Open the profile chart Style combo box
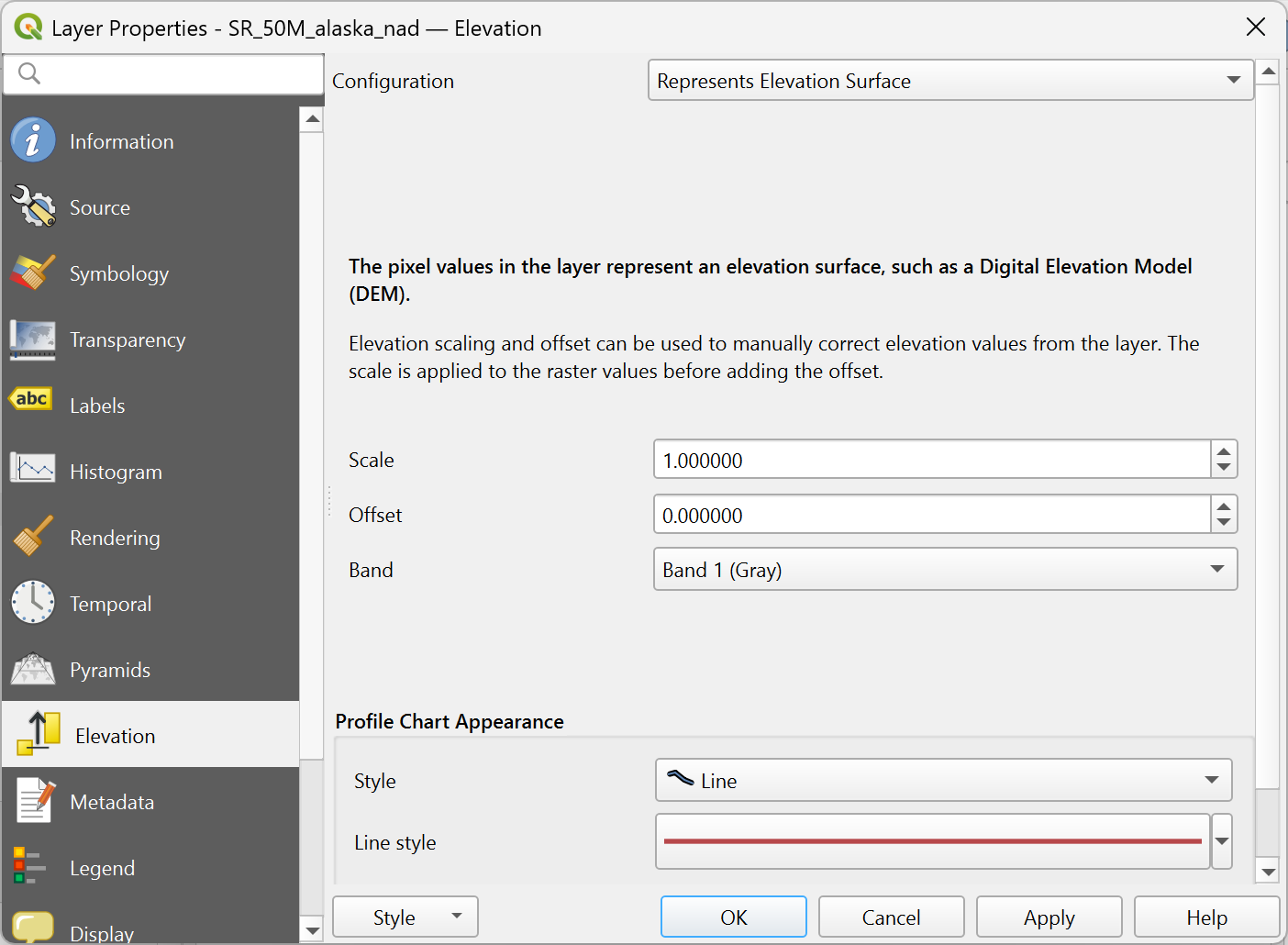This screenshot has width=1288, height=945. click(943, 781)
